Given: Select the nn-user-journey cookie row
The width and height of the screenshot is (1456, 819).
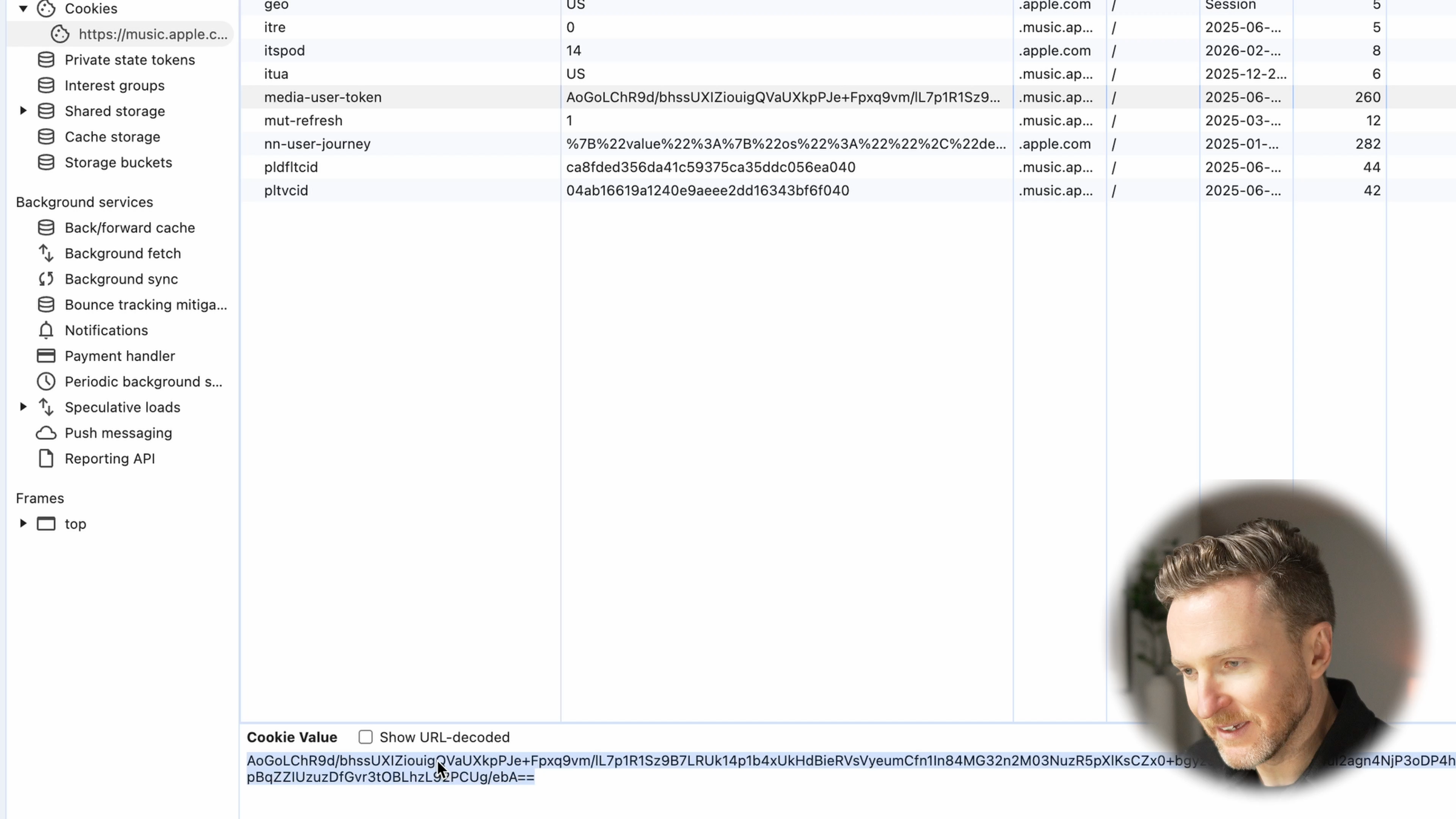Looking at the screenshot, I should pos(317,144).
